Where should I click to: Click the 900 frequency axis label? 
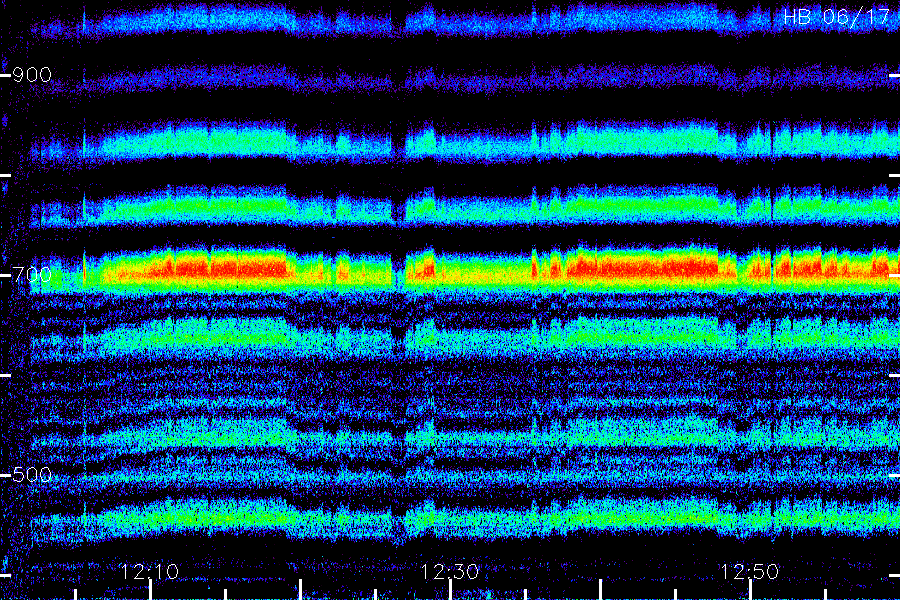32,75
